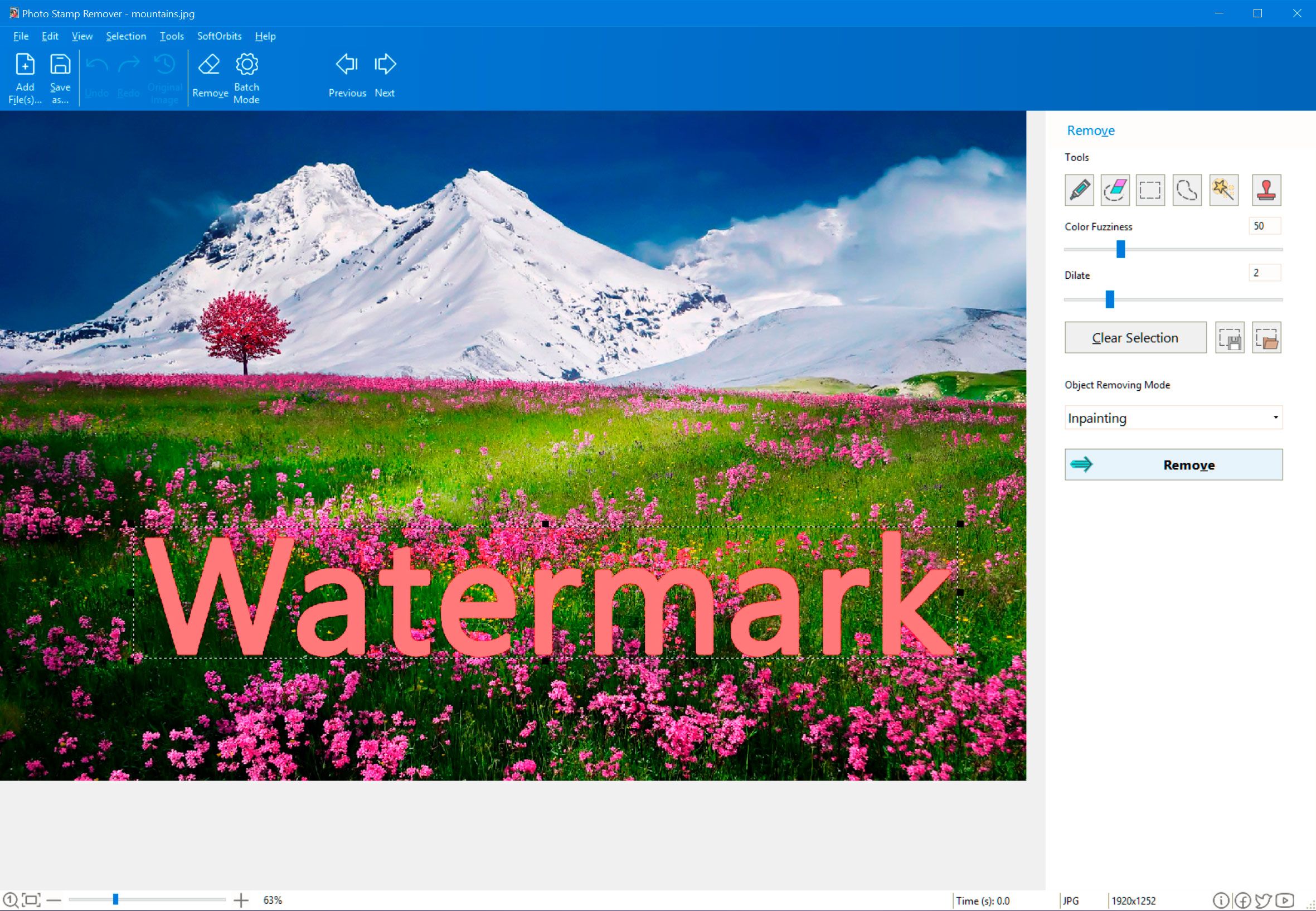The image size is (1316, 911).
Task: Select the Lasso selection tool
Action: 1187,190
